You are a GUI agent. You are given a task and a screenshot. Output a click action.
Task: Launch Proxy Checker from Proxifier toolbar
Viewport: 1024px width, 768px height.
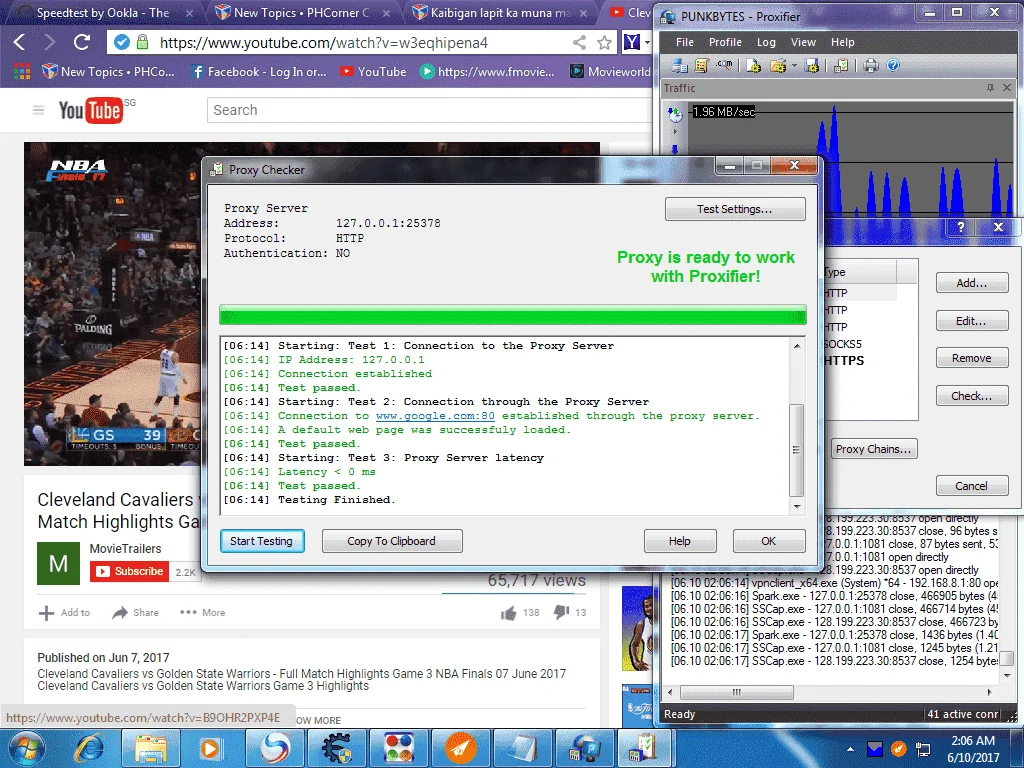coord(841,65)
